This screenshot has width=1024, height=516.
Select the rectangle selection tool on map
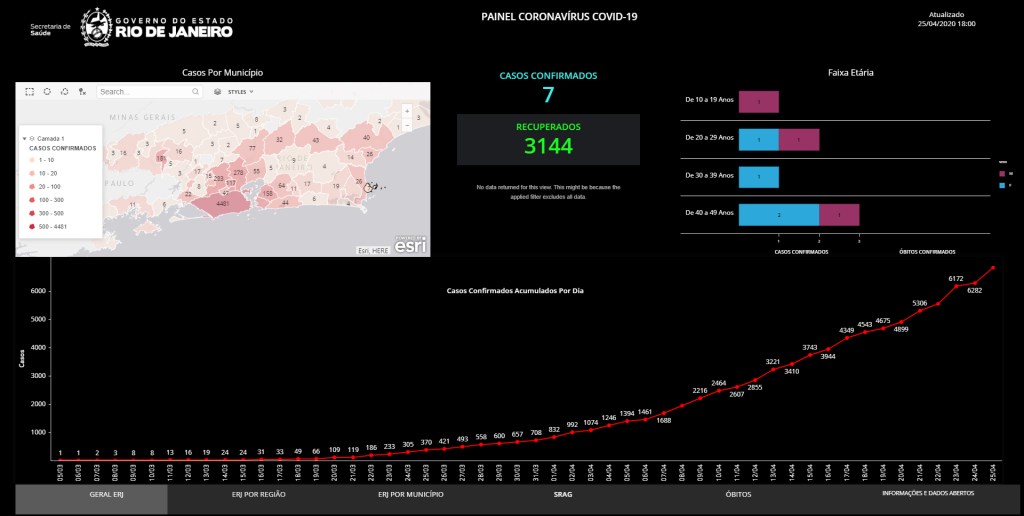click(29, 91)
